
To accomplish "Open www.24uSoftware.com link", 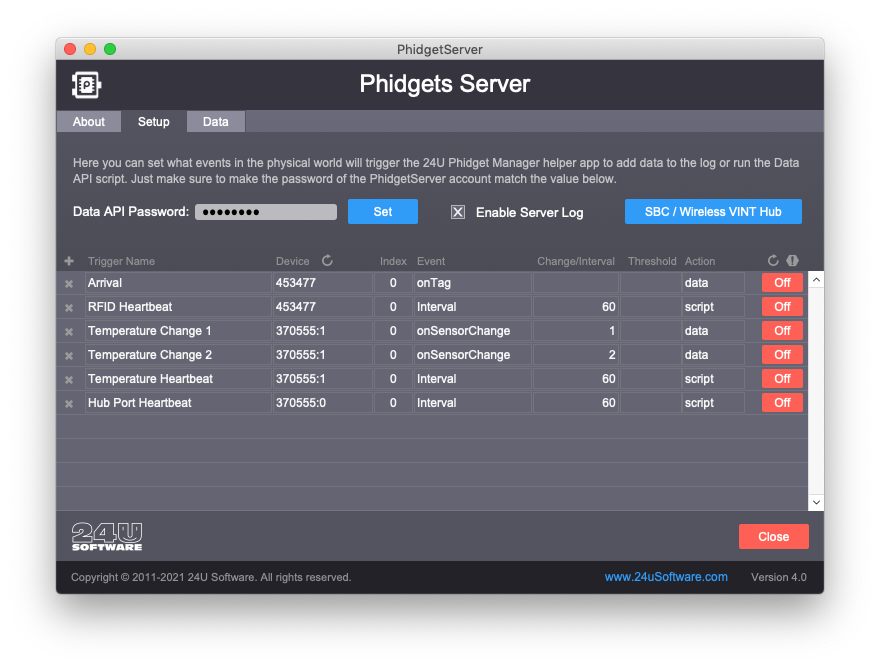I will pos(666,577).
